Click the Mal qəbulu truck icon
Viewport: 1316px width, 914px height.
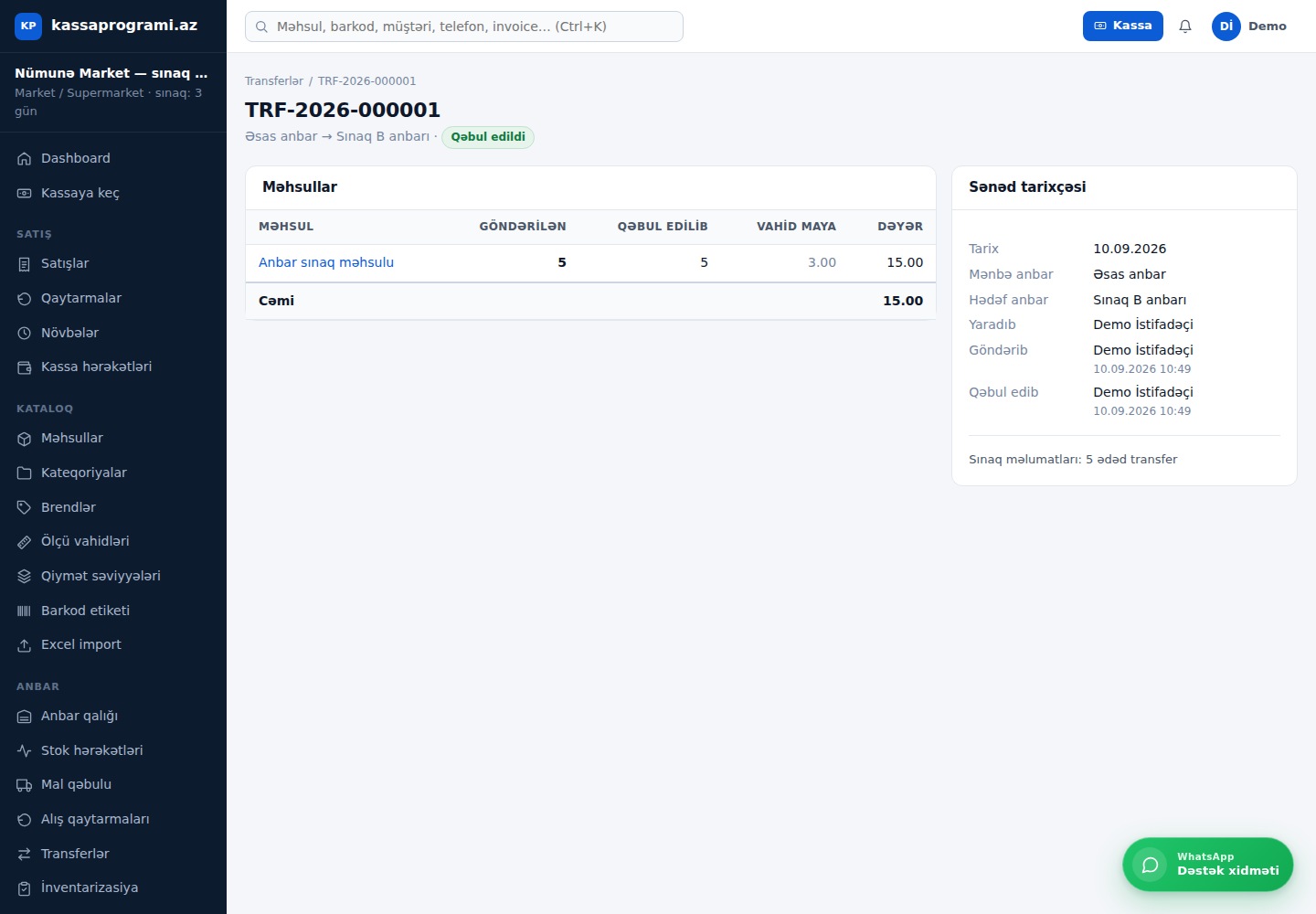tap(25, 785)
